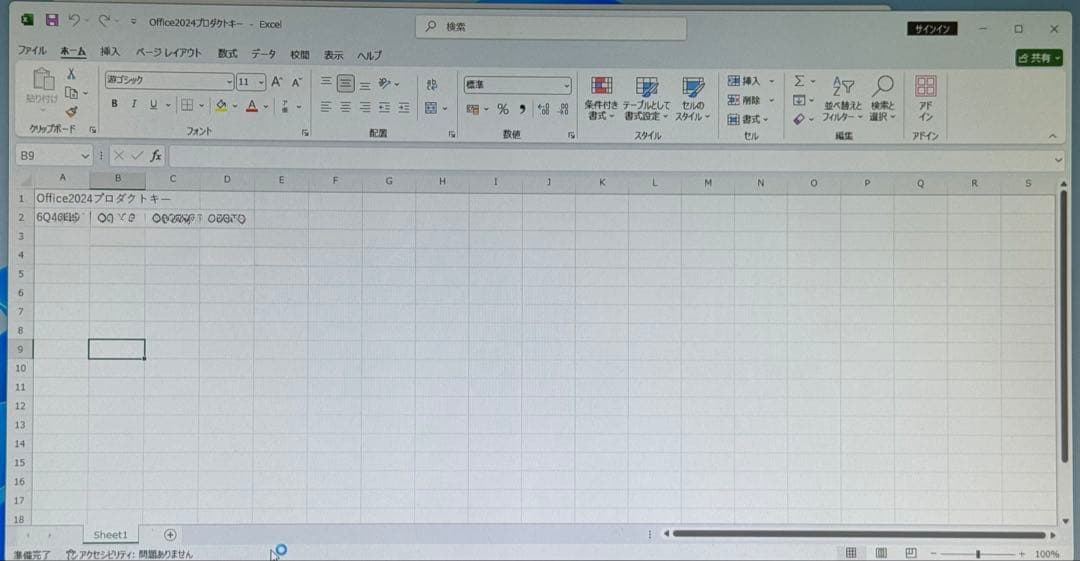Open the ファイル tab
The width and height of the screenshot is (1080, 561).
point(32,50)
